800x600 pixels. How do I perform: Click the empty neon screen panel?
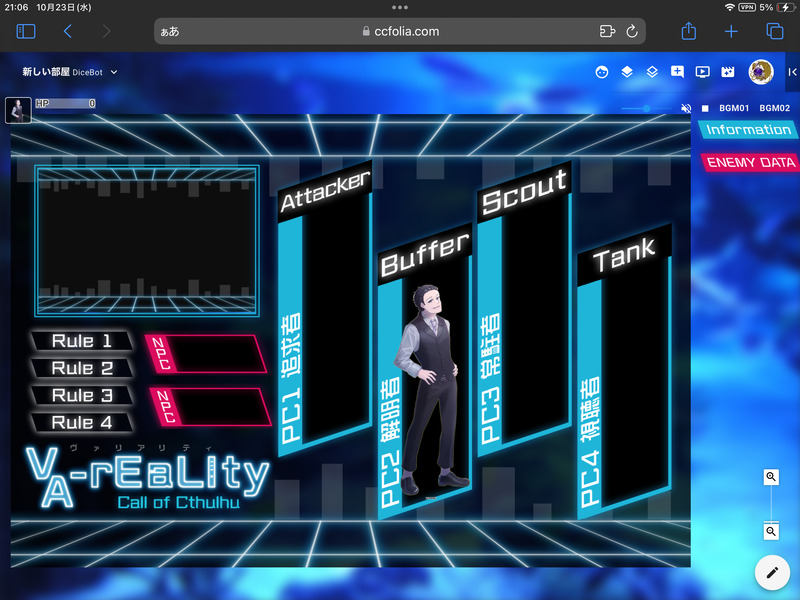coord(147,240)
